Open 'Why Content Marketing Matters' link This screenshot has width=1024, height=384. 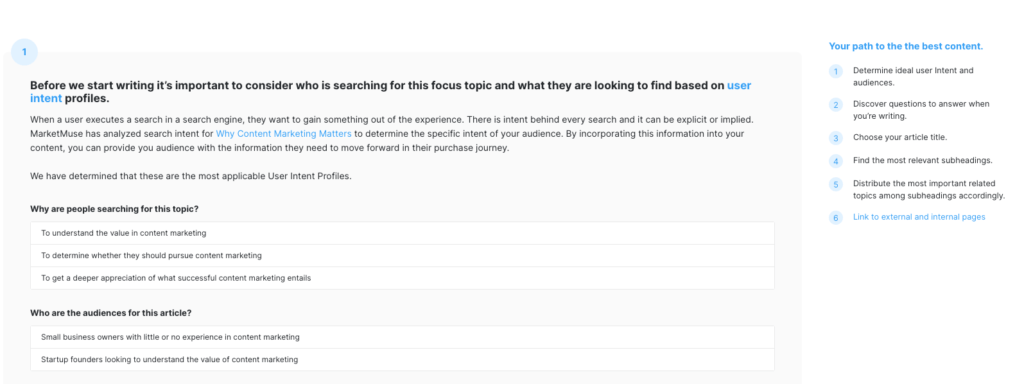point(283,134)
